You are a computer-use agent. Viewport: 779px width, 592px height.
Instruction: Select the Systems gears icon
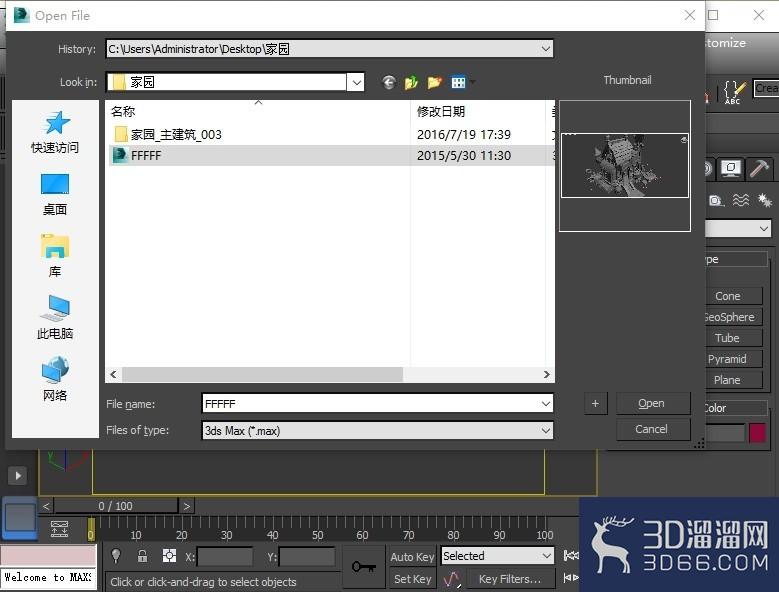(x=764, y=201)
